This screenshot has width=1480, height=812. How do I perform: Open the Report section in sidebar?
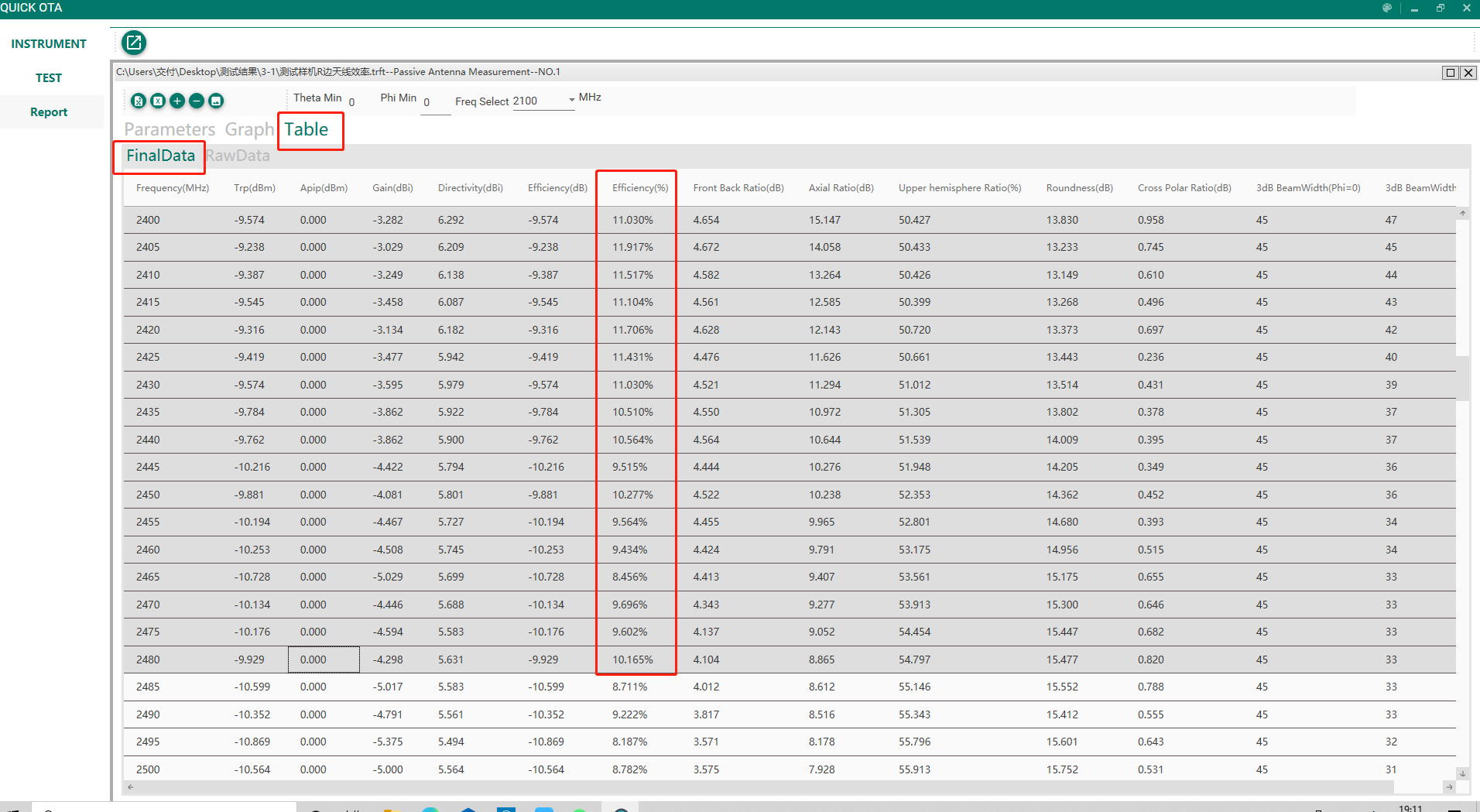tap(49, 112)
